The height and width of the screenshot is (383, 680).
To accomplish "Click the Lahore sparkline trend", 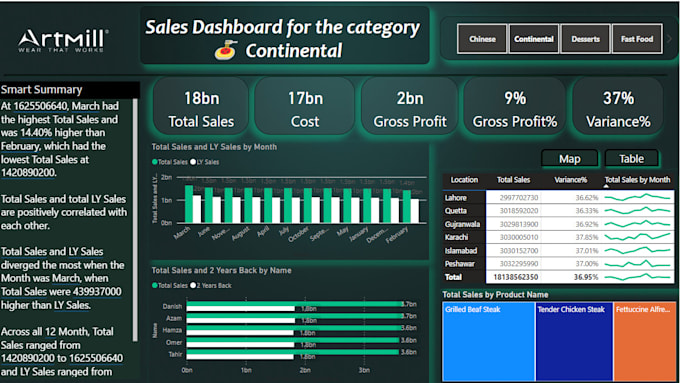I will pyautogui.click(x=637, y=197).
